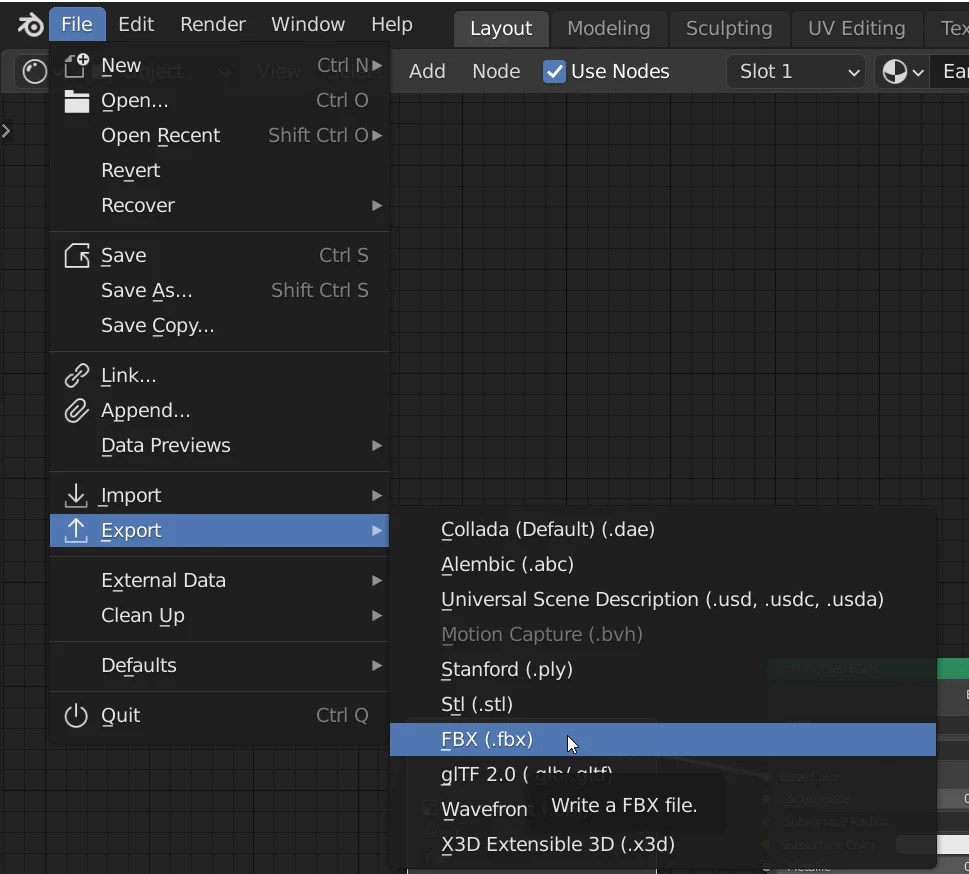
Task: Export as Wavefront
Action: point(663,810)
